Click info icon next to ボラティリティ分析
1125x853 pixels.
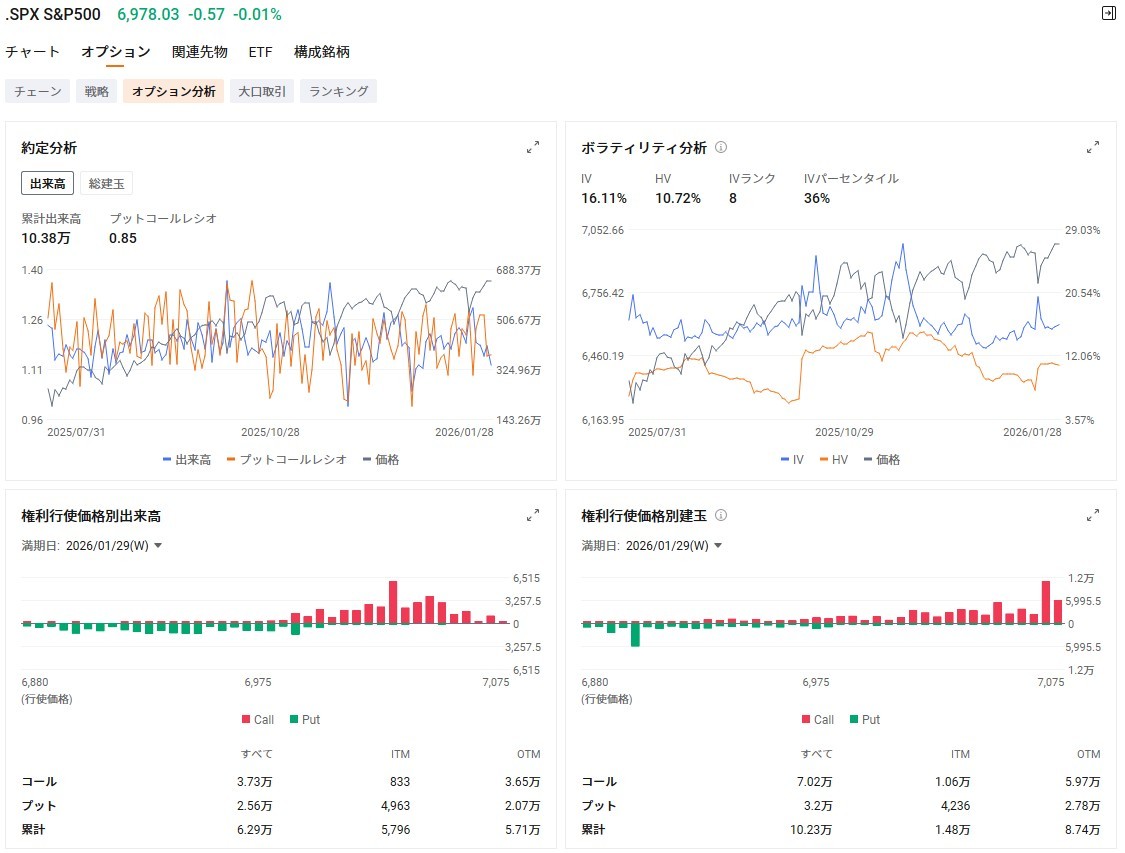(x=721, y=148)
